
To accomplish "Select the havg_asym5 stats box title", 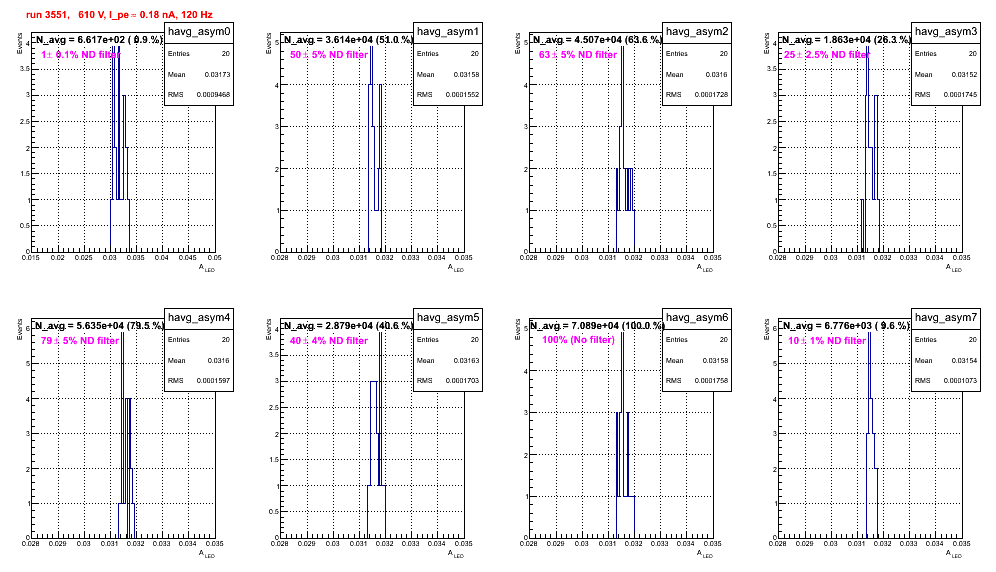I will [x=448, y=318].
